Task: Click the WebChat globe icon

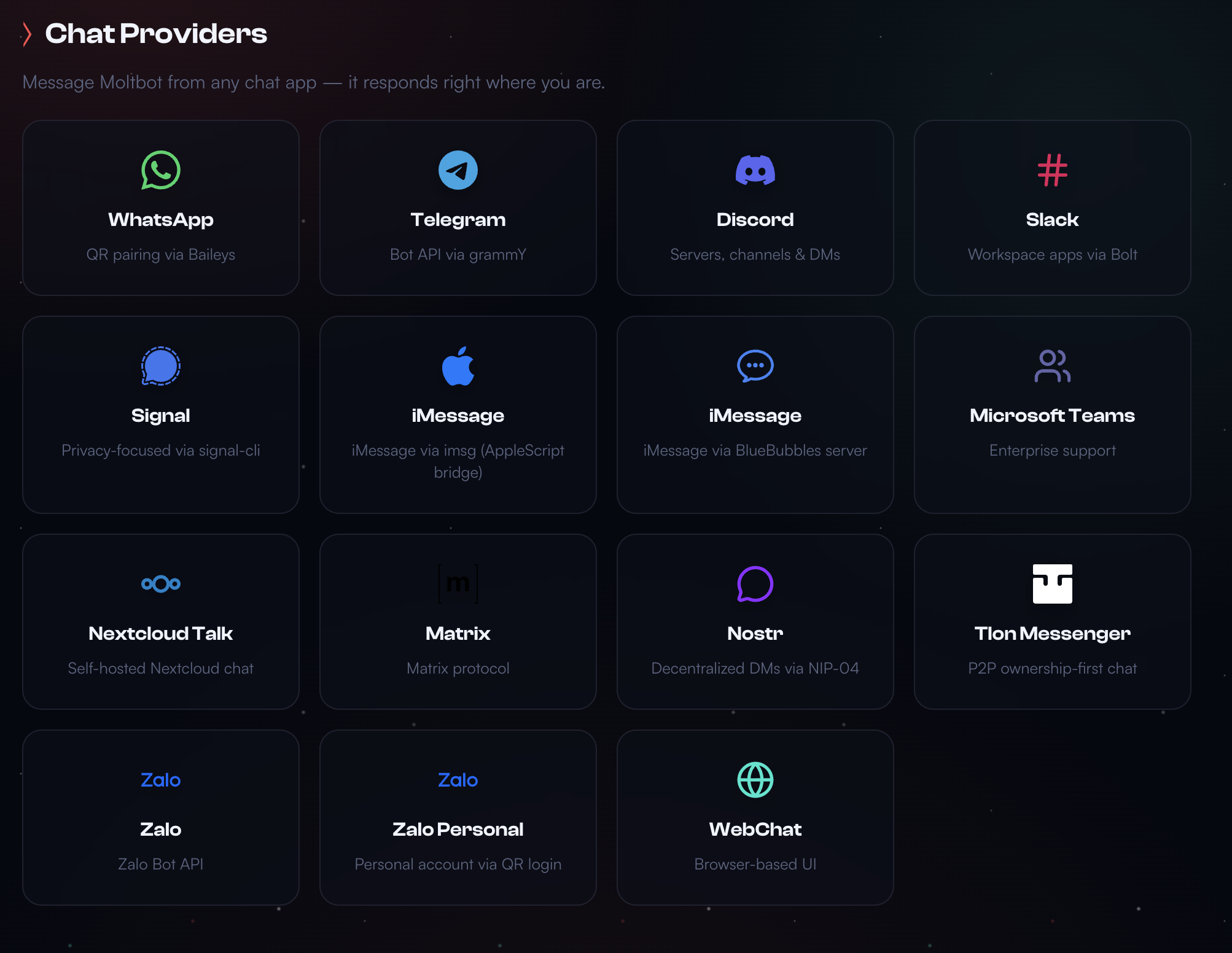Action: [755, 780]
